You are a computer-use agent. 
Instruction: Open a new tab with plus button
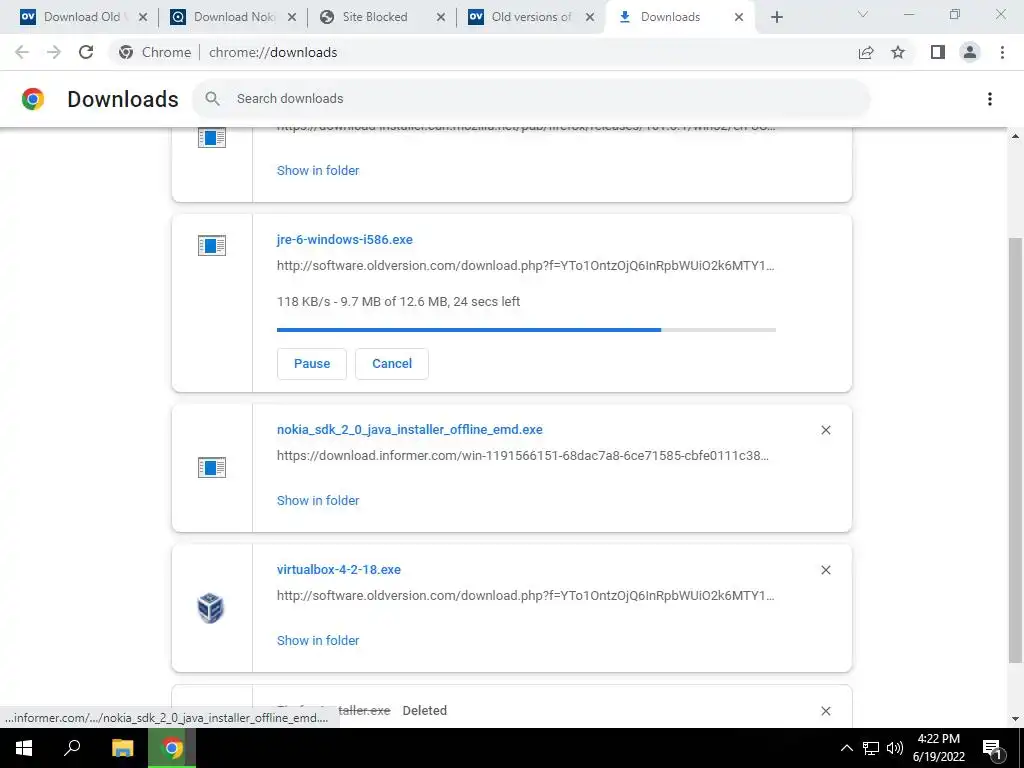coord(776,17)
